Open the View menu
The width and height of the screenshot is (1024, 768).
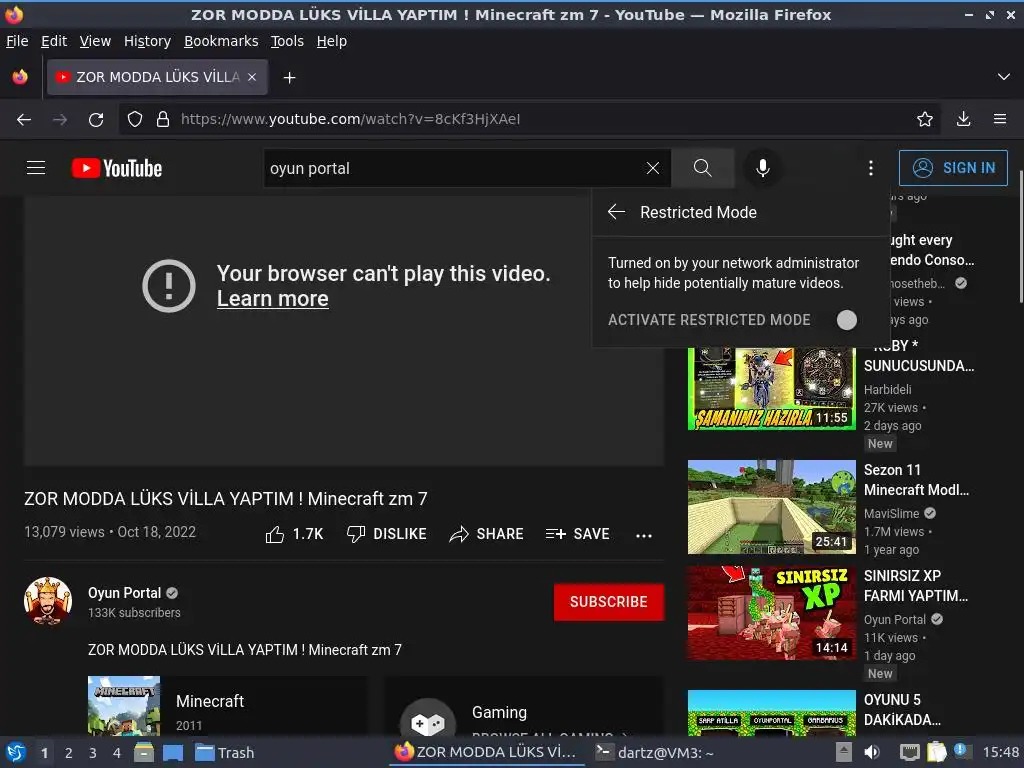pos(95,41)
